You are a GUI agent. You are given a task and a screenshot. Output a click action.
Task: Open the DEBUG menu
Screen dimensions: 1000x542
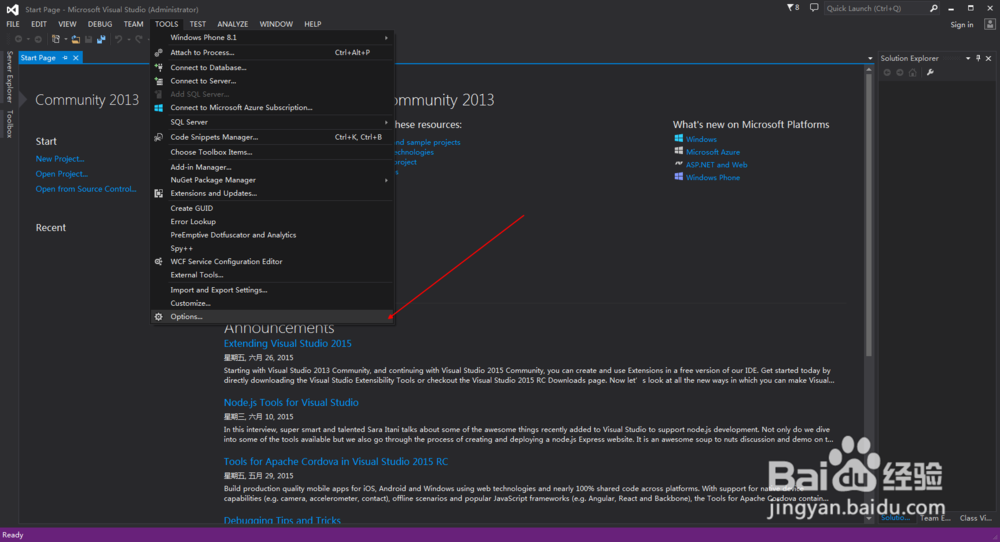pyautogui.click(x=100, y=24)
